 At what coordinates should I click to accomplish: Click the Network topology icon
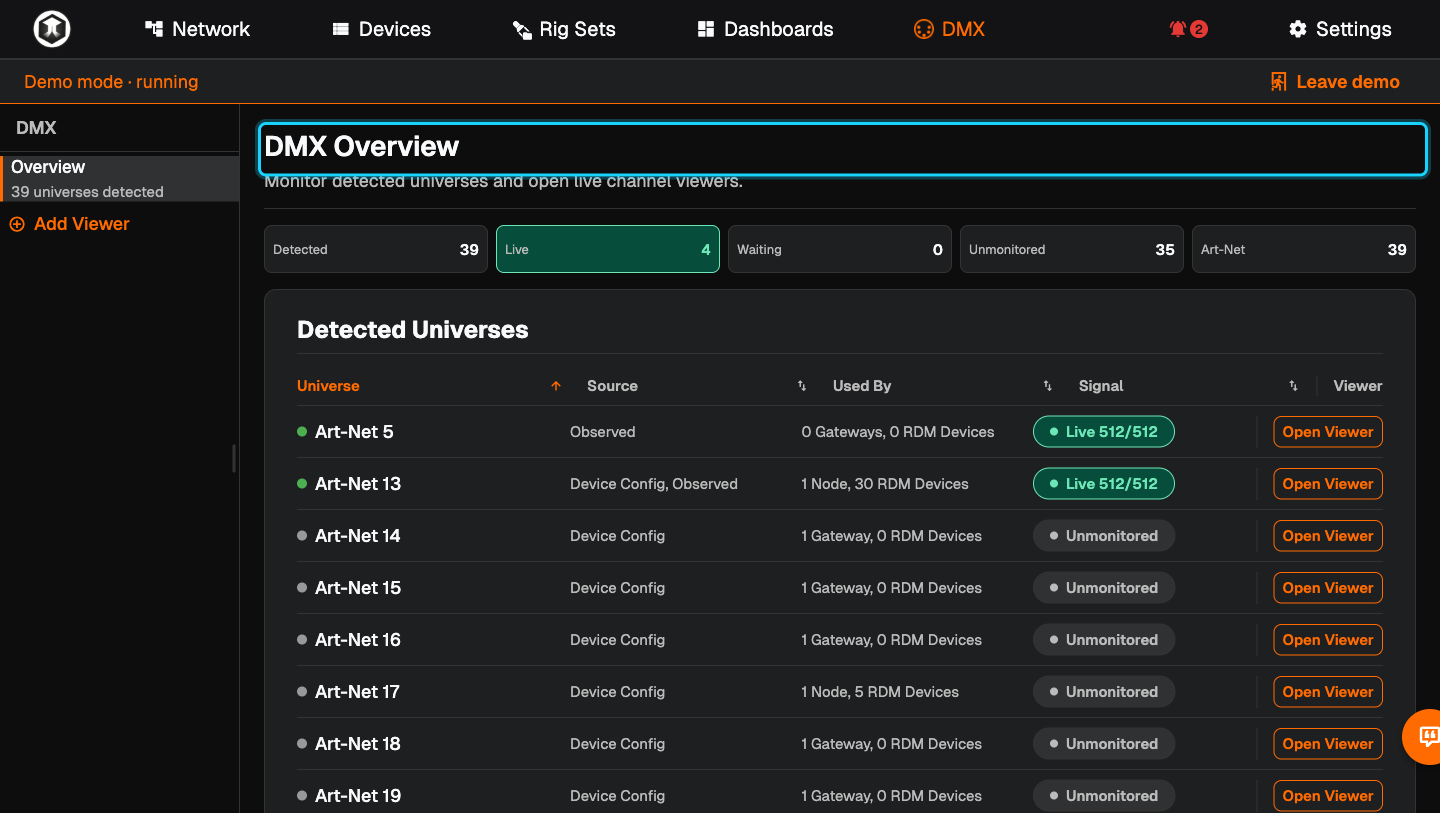pos(154,29)
